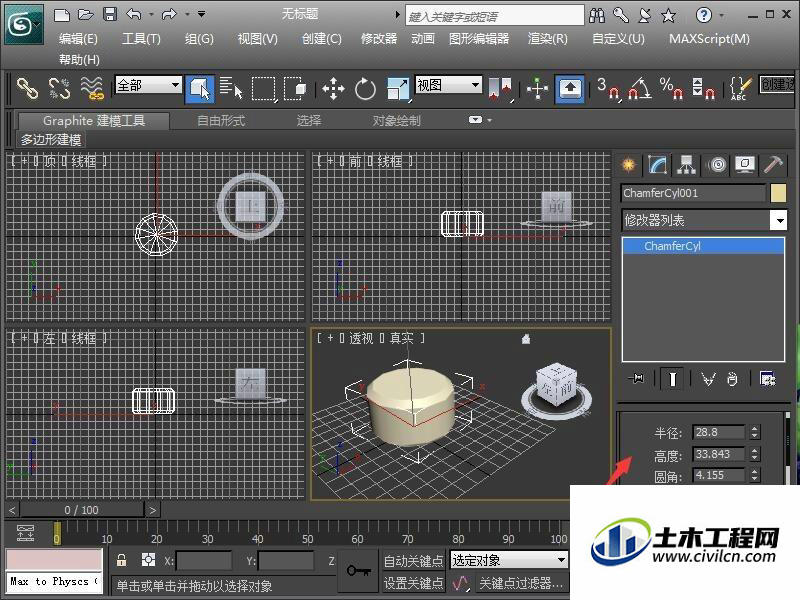Create a new scene with the New icon
The image size is (800, 600).
(62, 15)
